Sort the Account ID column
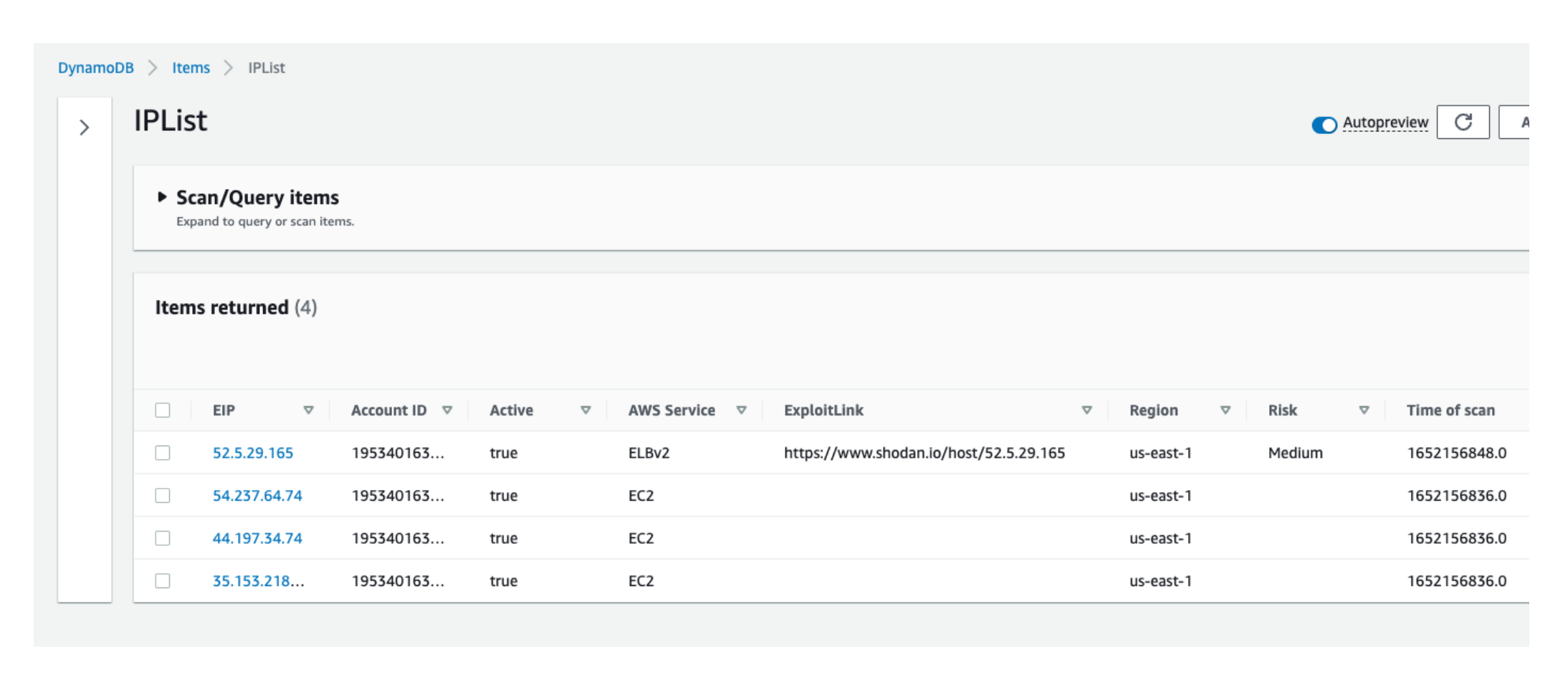This screenshot has width=1568, height=692. pyautogui.click(x=449, y=410)
